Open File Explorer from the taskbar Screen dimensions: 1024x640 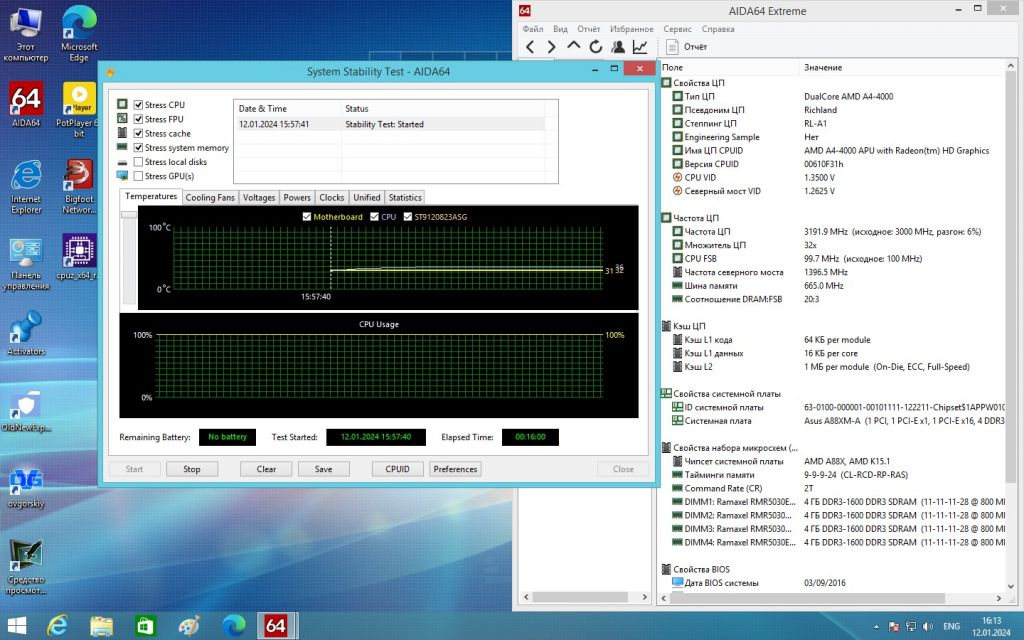pos(101,626)
